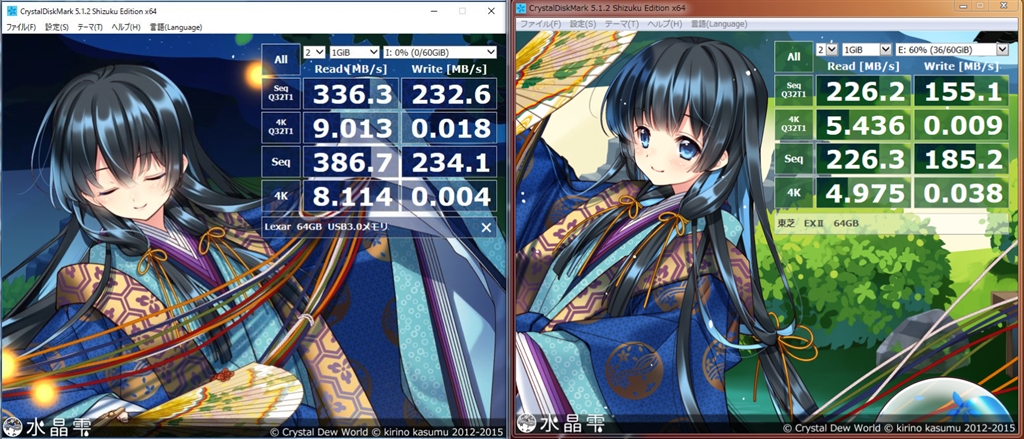
Task: Click the 0.004 write value in the left window
Action: [x=449, y=195]
